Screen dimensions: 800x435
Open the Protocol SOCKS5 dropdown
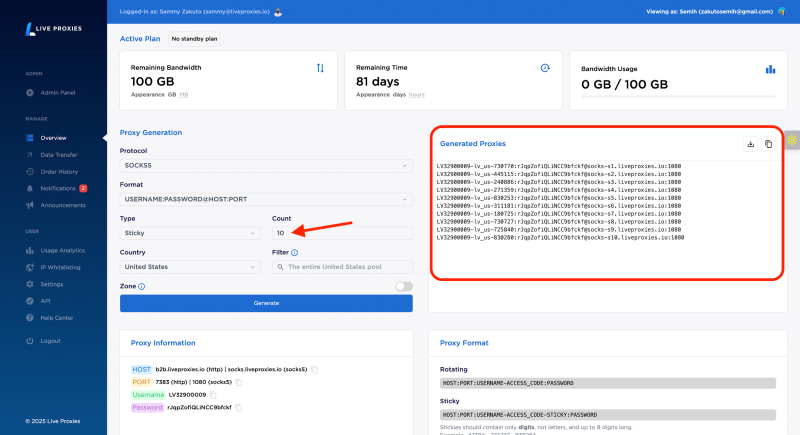[x=266, y=166]
